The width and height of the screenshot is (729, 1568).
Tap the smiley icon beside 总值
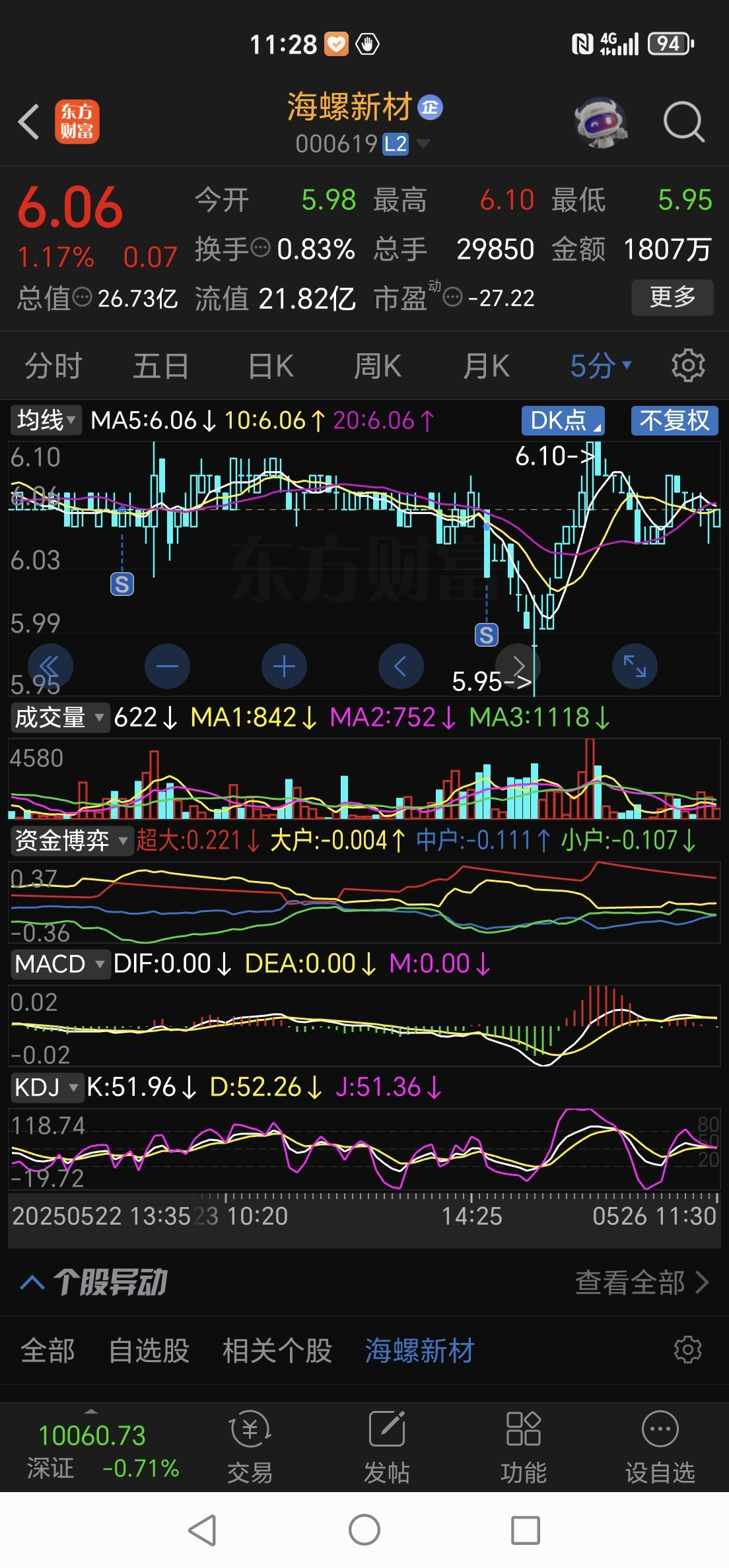[x=82, y=298]
